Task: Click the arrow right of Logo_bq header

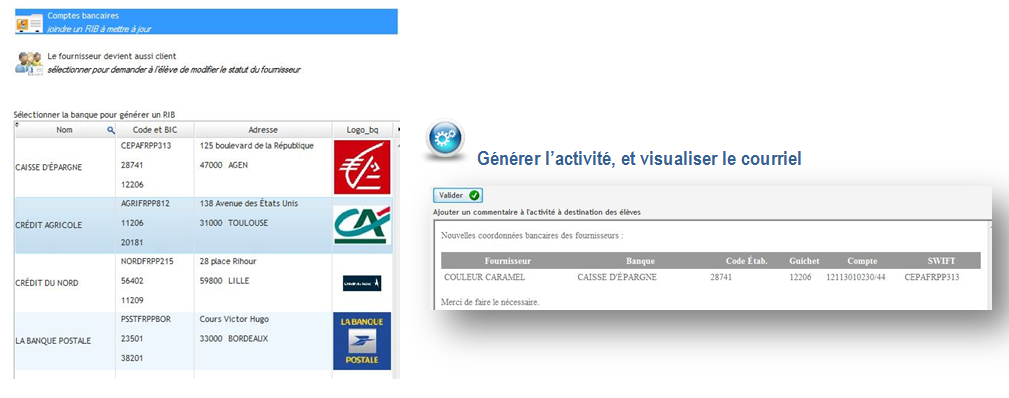Action: click(x=397, y=130)
